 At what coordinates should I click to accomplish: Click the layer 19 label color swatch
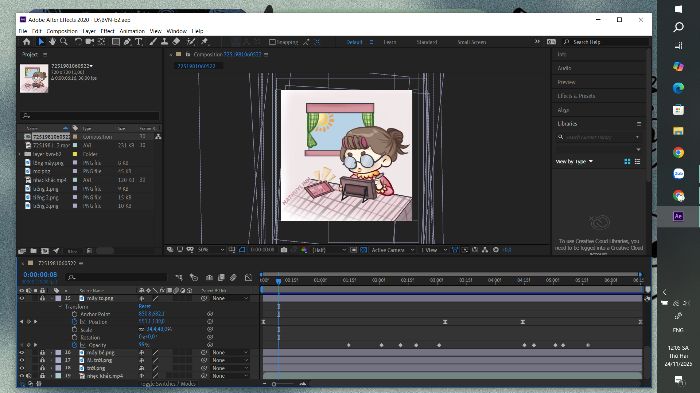tap(58, 376)
